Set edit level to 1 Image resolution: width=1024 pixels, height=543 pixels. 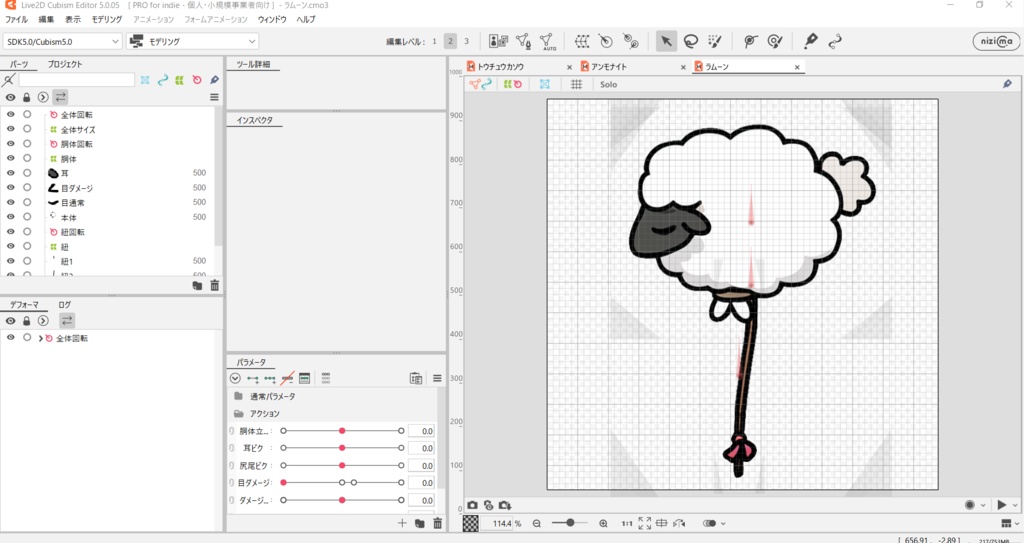[434, 41]
